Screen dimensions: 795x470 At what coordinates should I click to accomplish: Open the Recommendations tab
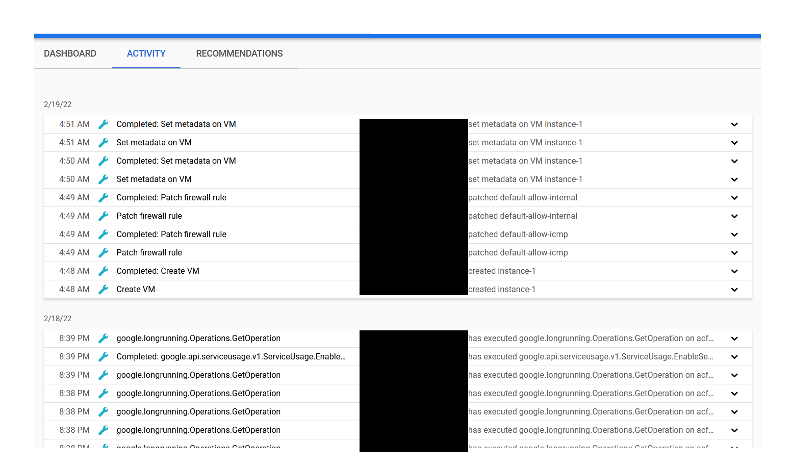coord(239,54)
